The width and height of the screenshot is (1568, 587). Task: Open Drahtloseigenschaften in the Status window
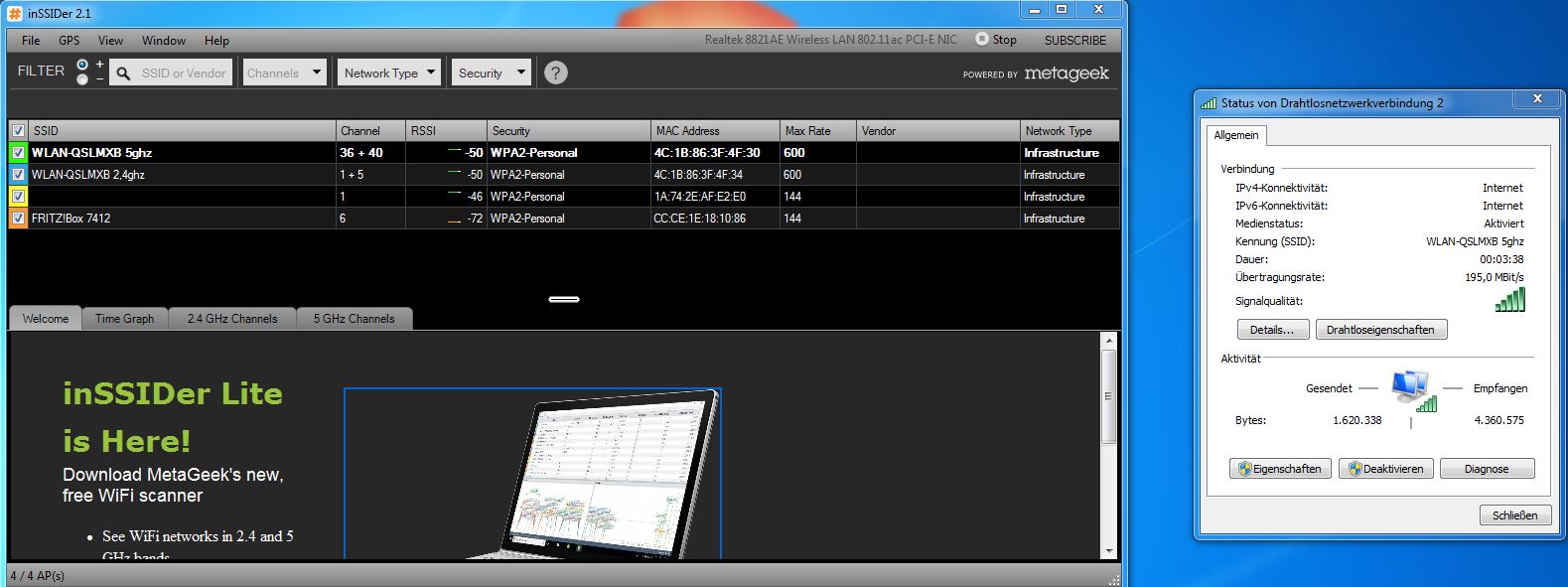coord(1381,330)
